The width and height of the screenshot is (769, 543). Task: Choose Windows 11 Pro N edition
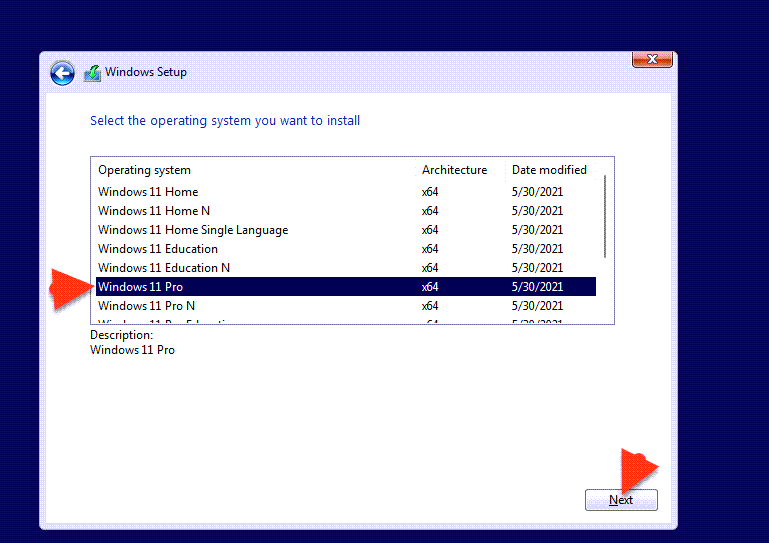(x=346, y=306)
